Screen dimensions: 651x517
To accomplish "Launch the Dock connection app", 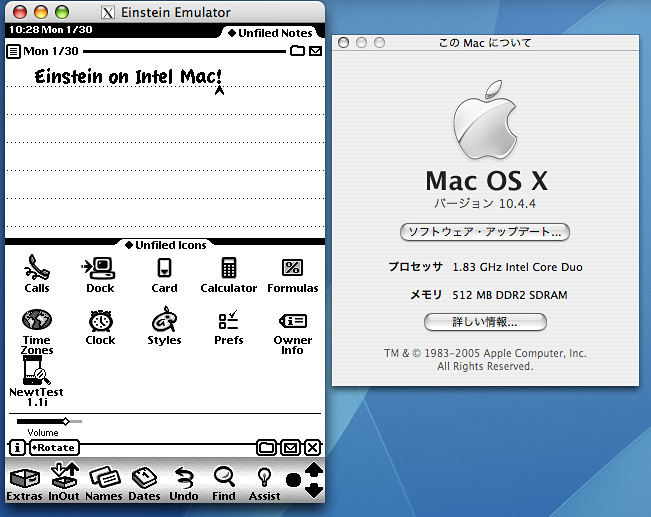I will [100, 274].
